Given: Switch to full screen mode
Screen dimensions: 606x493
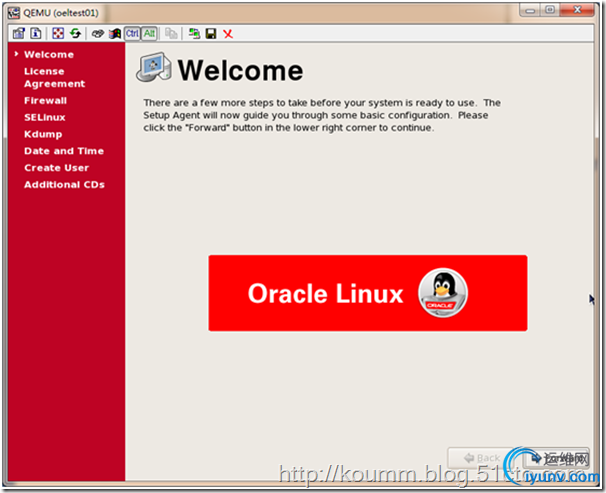Looking at the screenshot, I should (58, 34).
